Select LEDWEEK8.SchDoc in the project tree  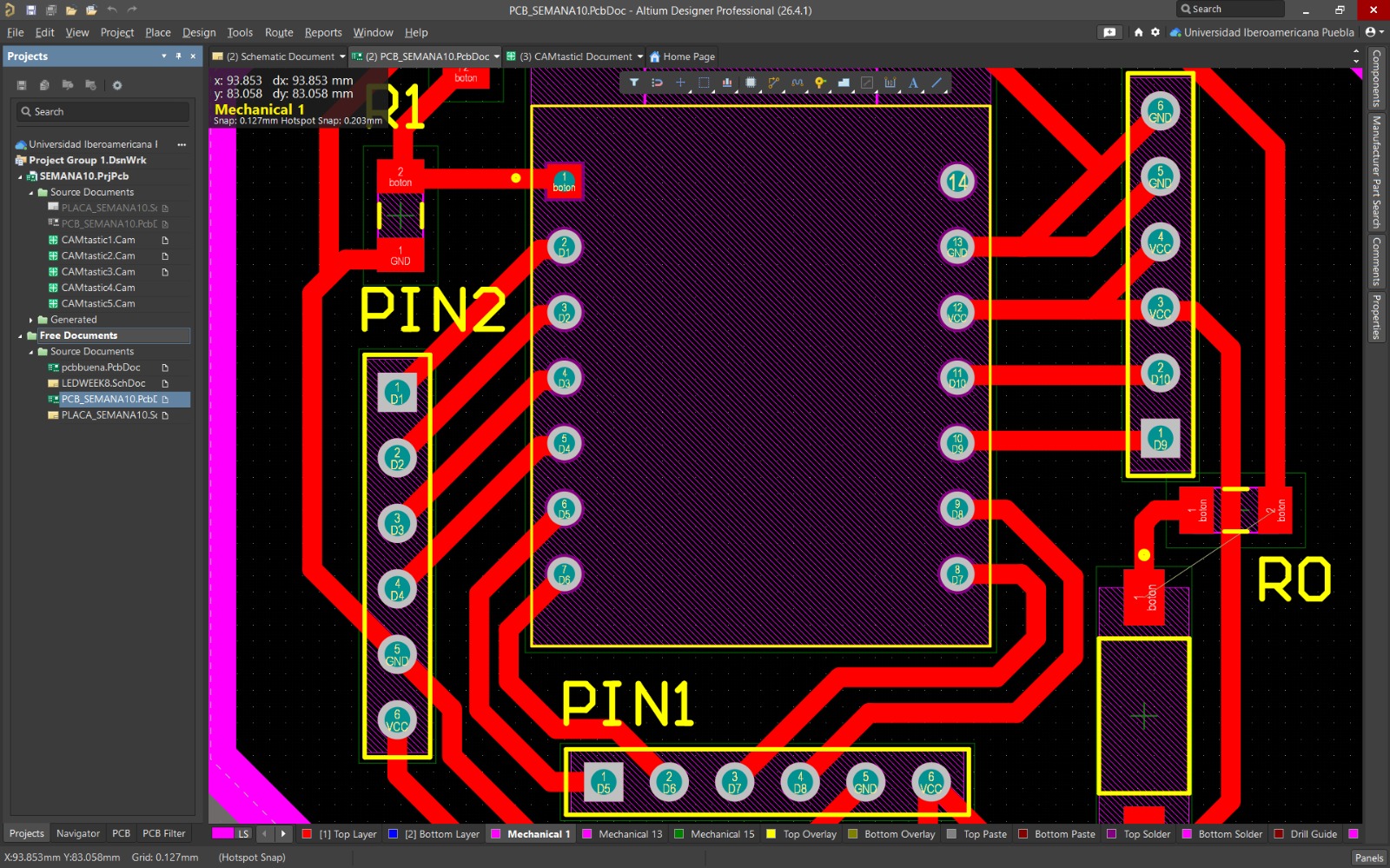point(103,383)
